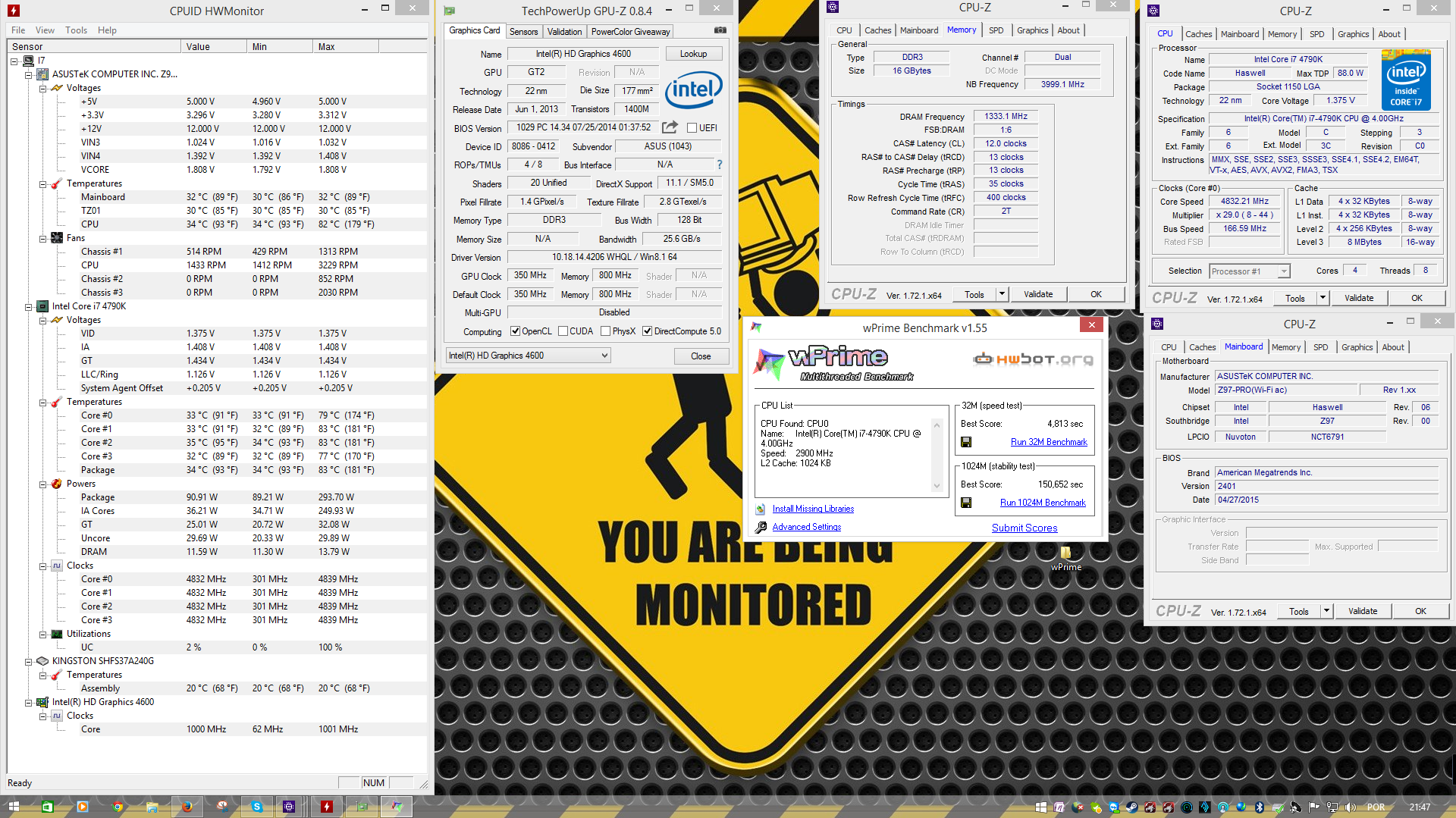Click the BIOS export share icon in GPU-Z
This screenshot has height=818, width=1456.
click(670, 127)
